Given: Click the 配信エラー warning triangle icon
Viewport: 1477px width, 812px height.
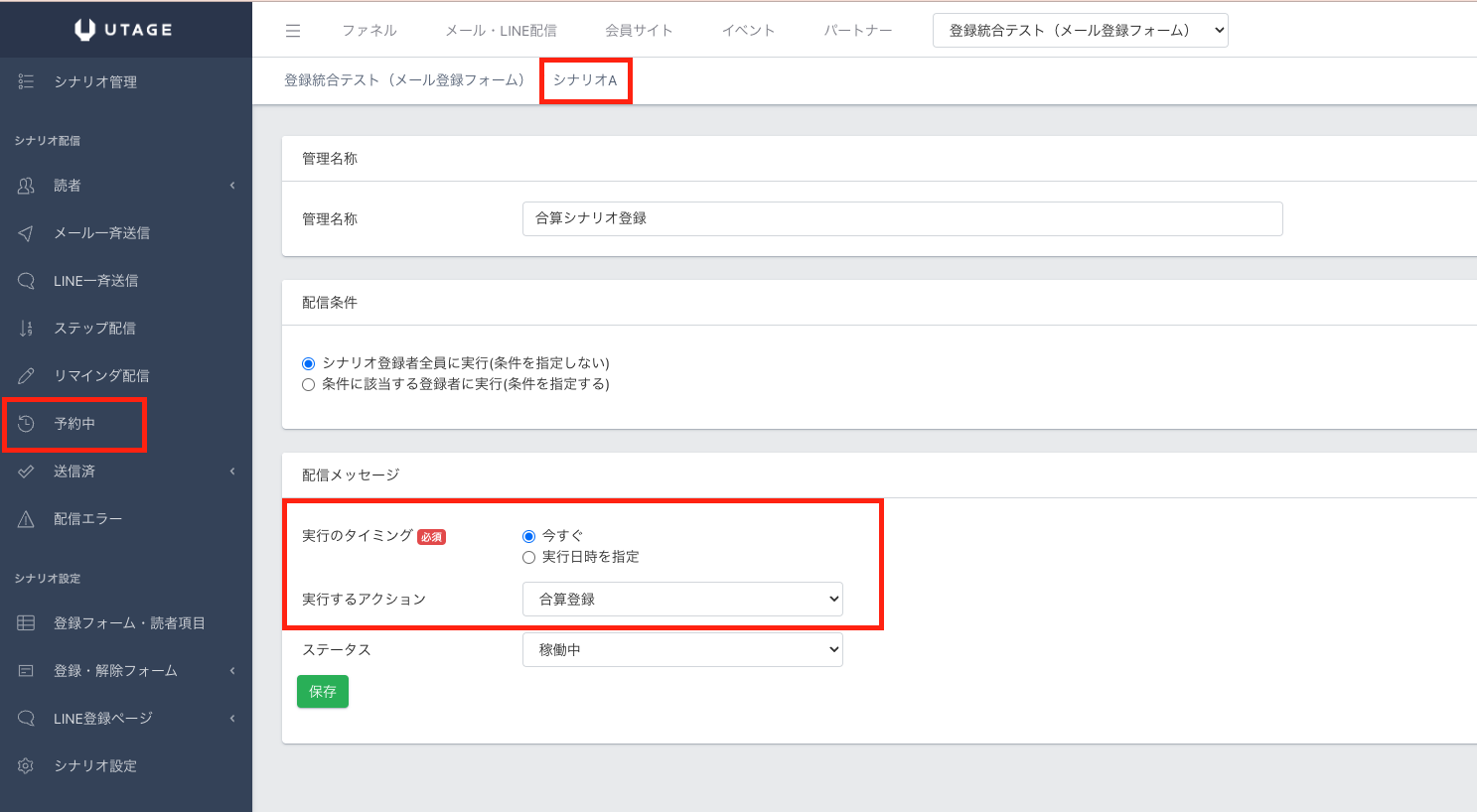Looking at the screenshot, I should click(27, 519).
